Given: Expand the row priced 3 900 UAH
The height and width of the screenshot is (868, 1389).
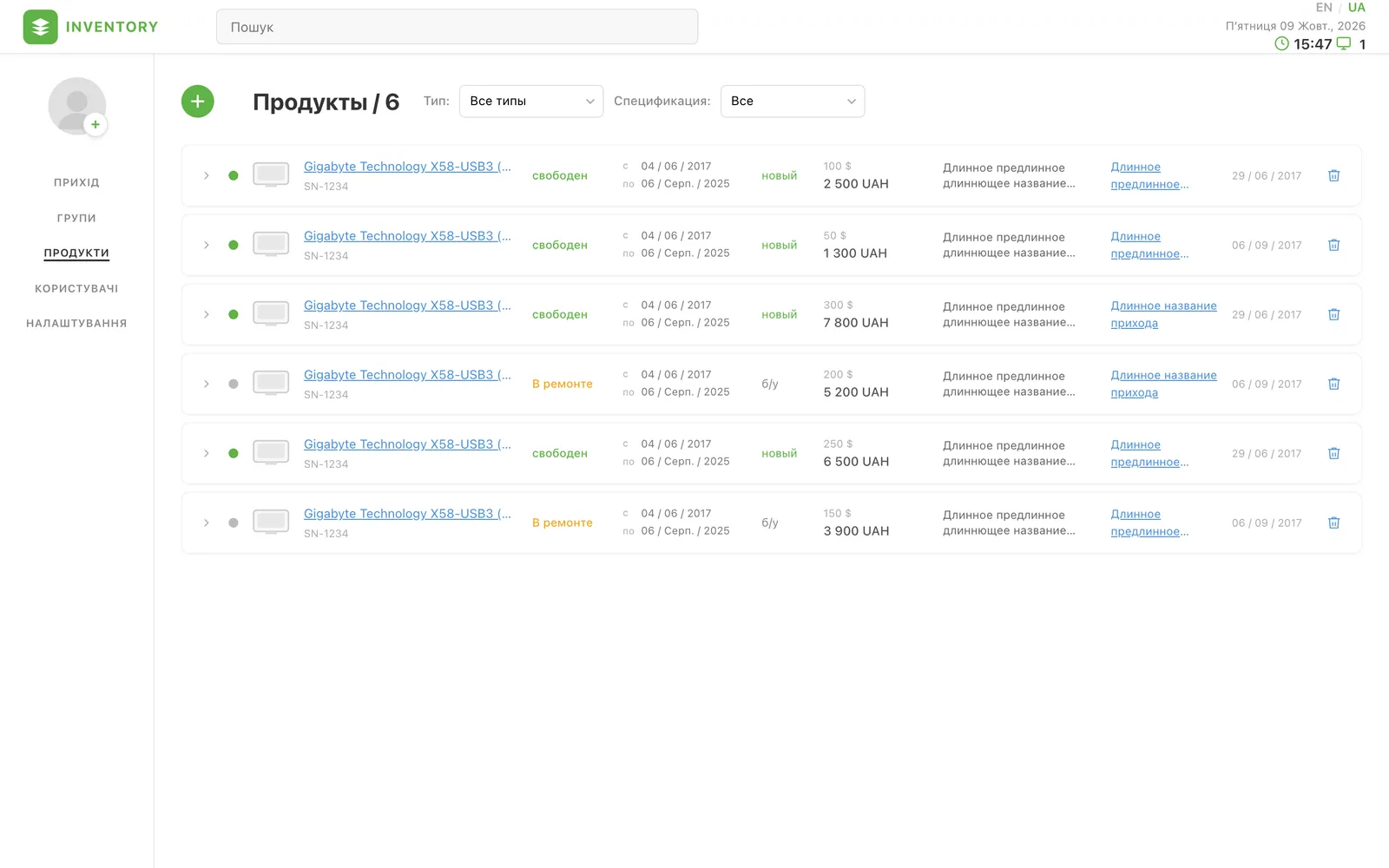Looking at the screenshot, I should (207, 523).
